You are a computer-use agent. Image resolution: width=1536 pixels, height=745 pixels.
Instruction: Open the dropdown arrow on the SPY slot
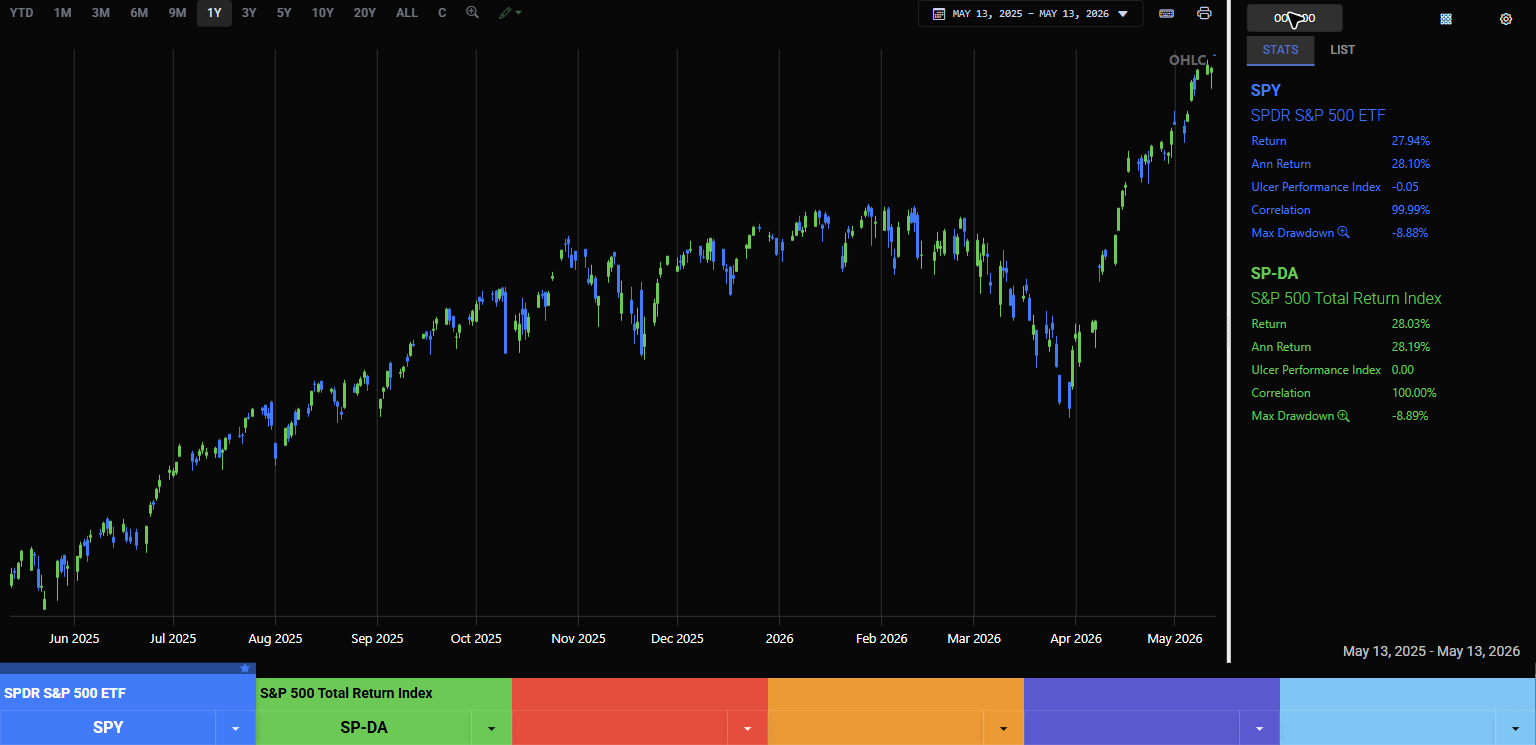point(236,728)
